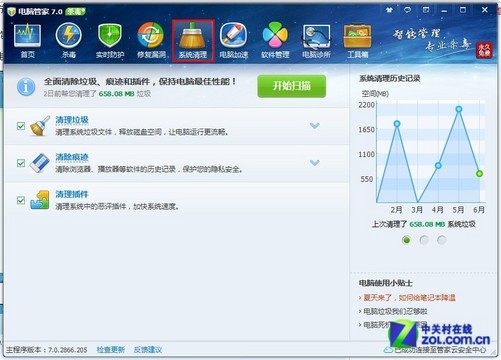501x360 pixels.
Task: Click the 清除痕迹 eraser icon
Action: [40, 163]
